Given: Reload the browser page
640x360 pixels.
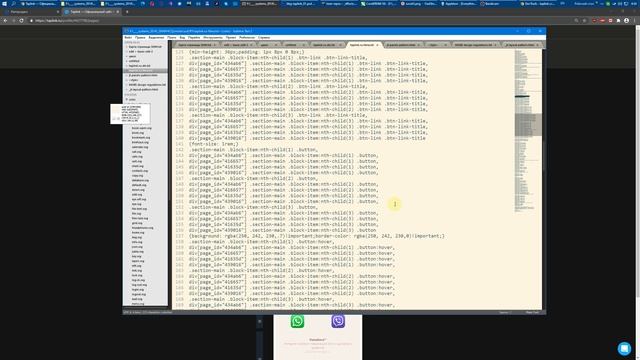Looking at the screenshot, I should [x=22, y=20].
